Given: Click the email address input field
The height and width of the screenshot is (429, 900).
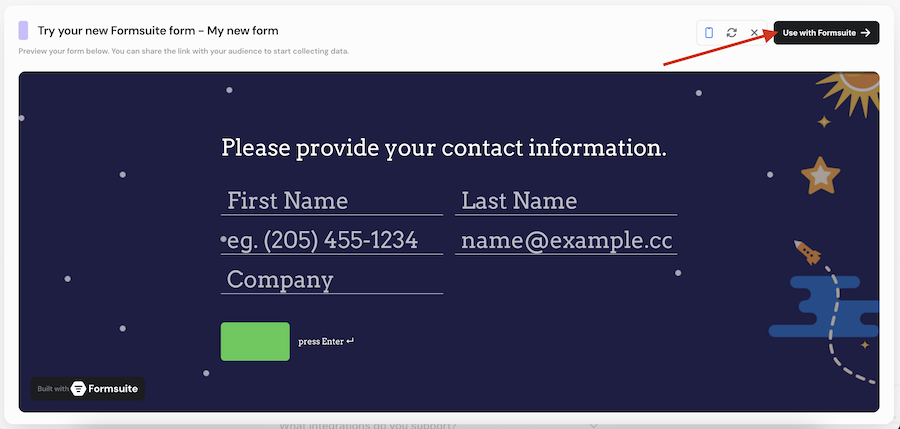Looking at the screenshot, I should [x=566, y=241].
